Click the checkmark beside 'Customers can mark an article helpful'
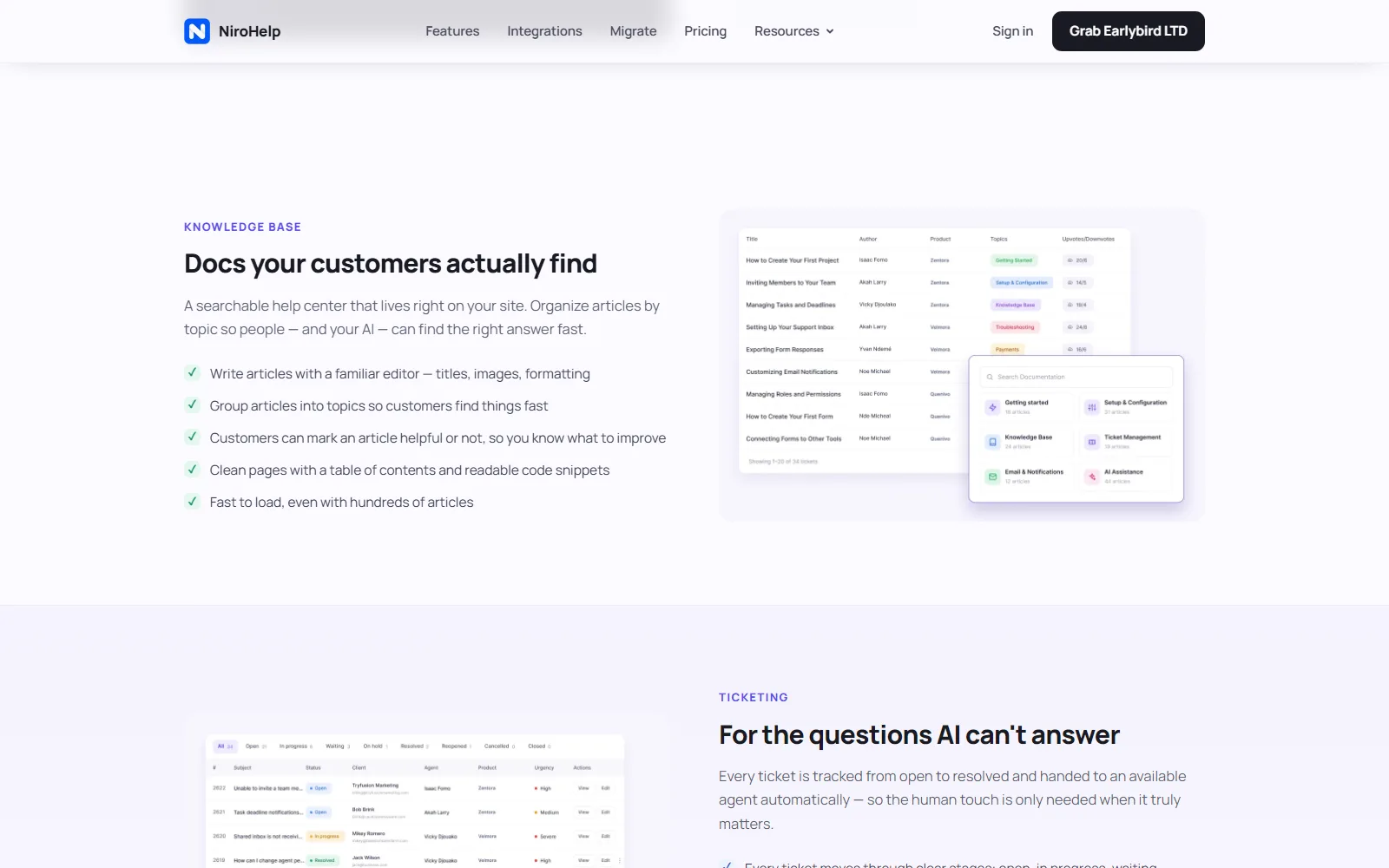Viewport: 1389px width, 868px height. 192,437
